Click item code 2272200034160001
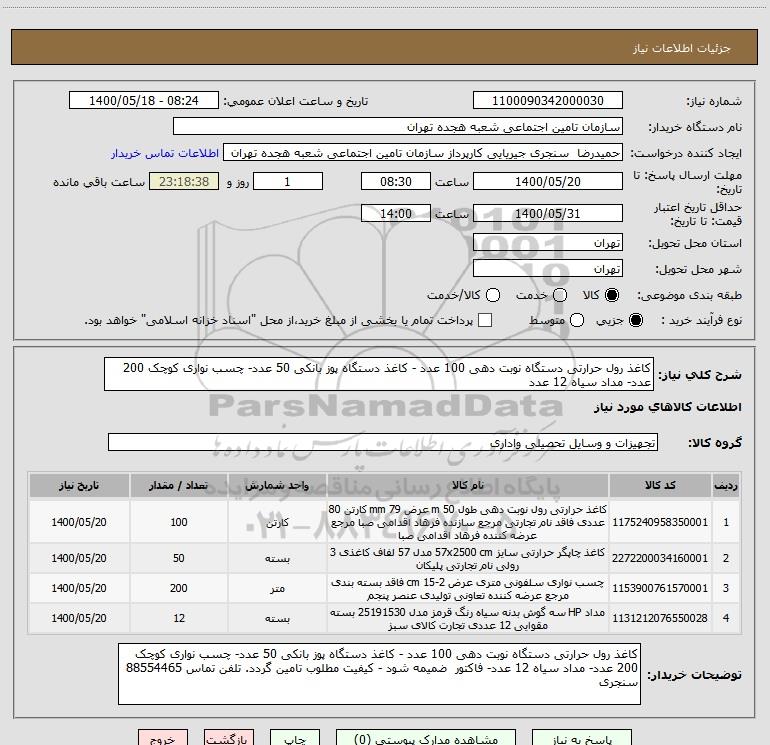The width and height of the screenshot is (770, 745). point(660,558)
